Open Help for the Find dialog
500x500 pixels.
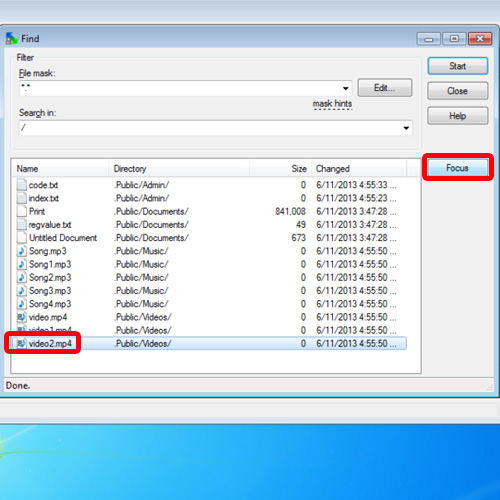click(x=457, y=116)
